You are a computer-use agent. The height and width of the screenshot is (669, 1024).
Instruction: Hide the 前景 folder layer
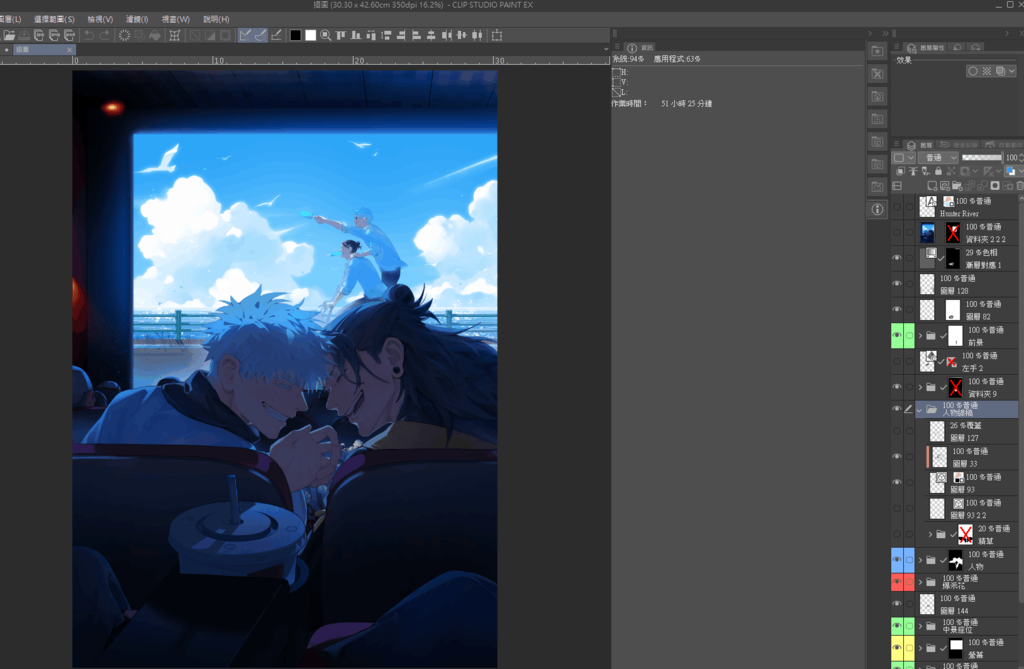click(x=897, y=335)
